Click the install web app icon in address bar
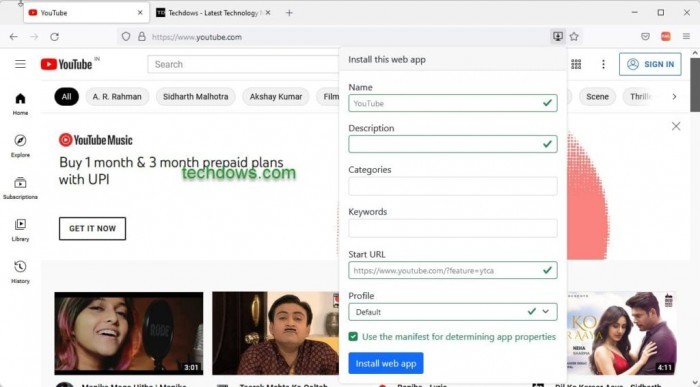 coord(558,37)
